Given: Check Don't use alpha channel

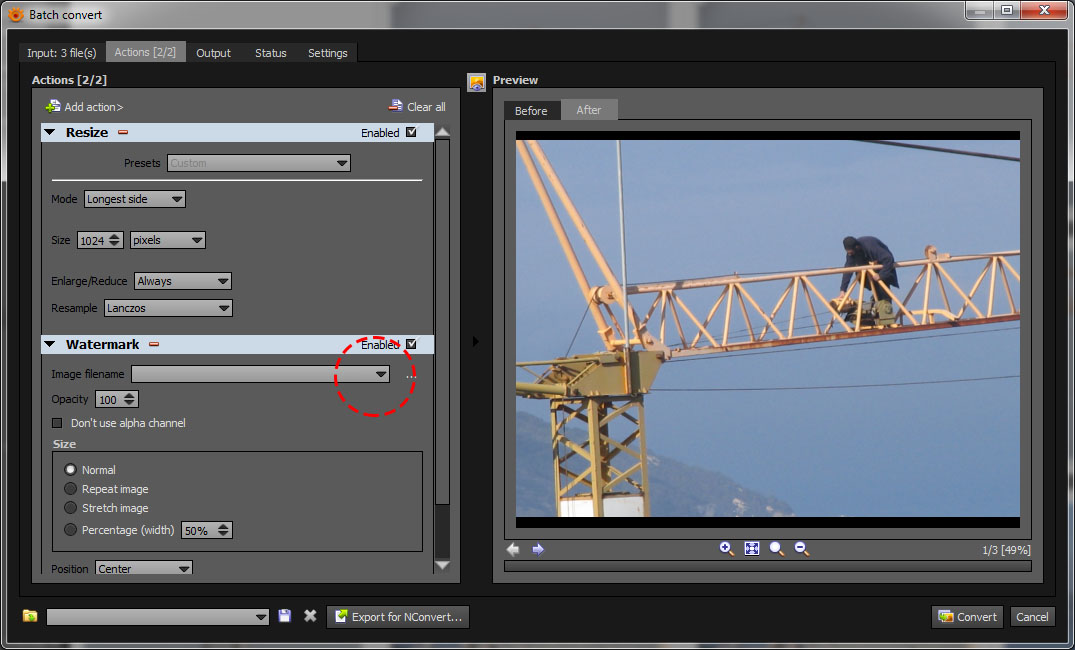Looking at the screenshot, I should click(x=57, y=423).
